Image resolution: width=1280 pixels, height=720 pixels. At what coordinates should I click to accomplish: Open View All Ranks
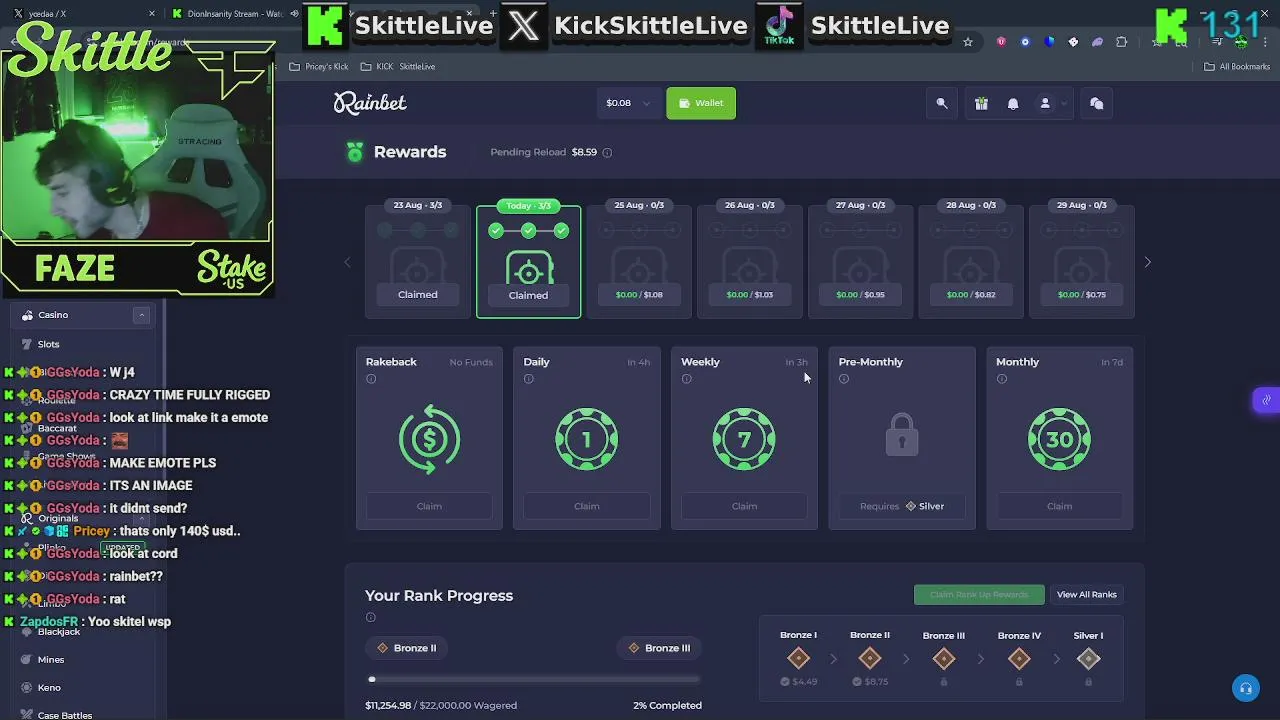1087,595
